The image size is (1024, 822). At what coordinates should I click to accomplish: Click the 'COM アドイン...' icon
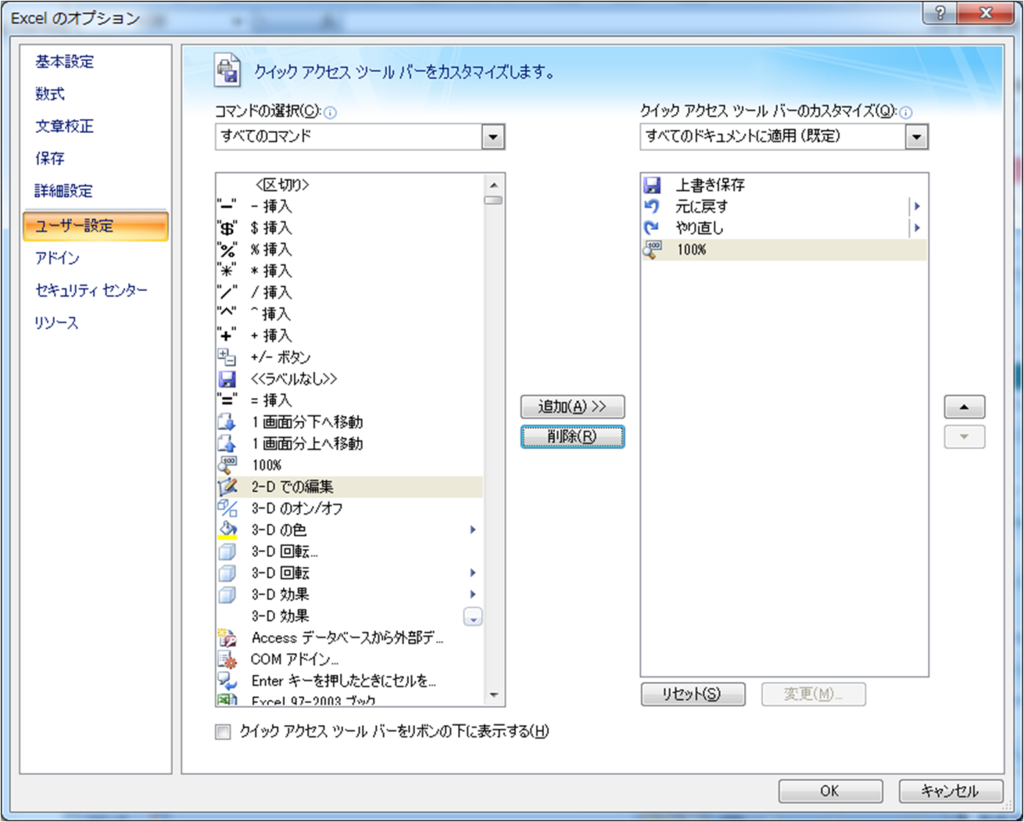click(227, 659)
